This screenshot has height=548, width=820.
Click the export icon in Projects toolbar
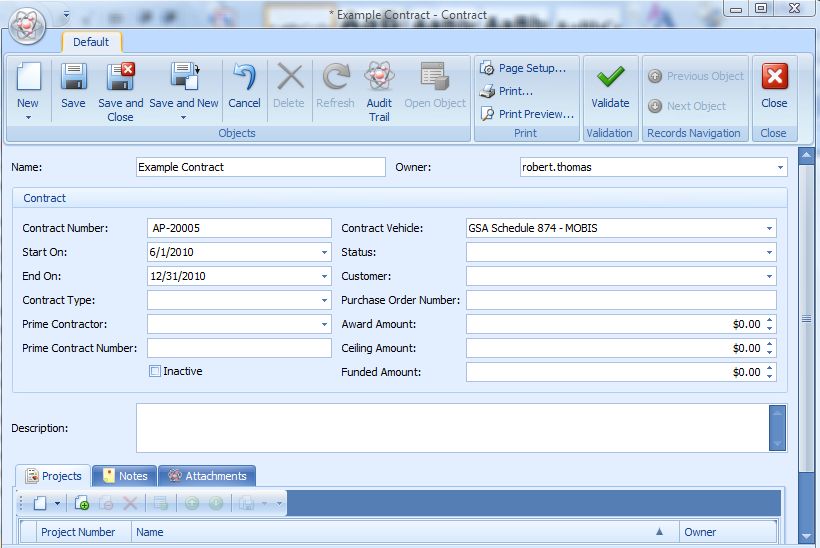[246, 504]
